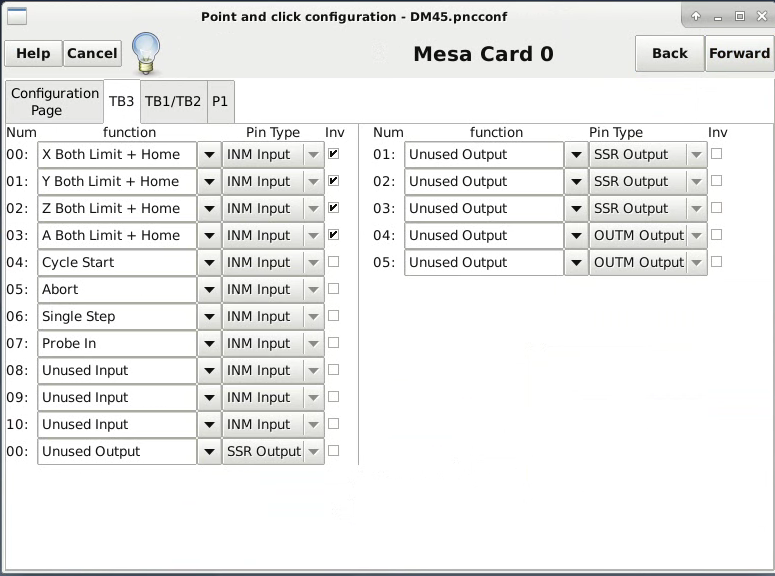Toggle Inv checkbox for Single Step
The image size is (775, 576).
[334, 316]
